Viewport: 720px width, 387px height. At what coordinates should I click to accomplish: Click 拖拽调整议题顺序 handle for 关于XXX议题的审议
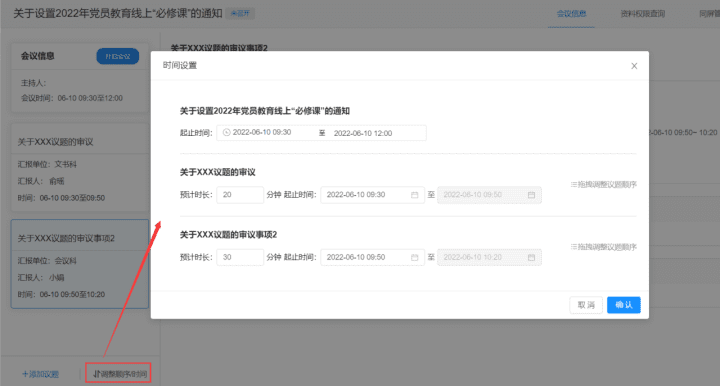click(603, 185)
